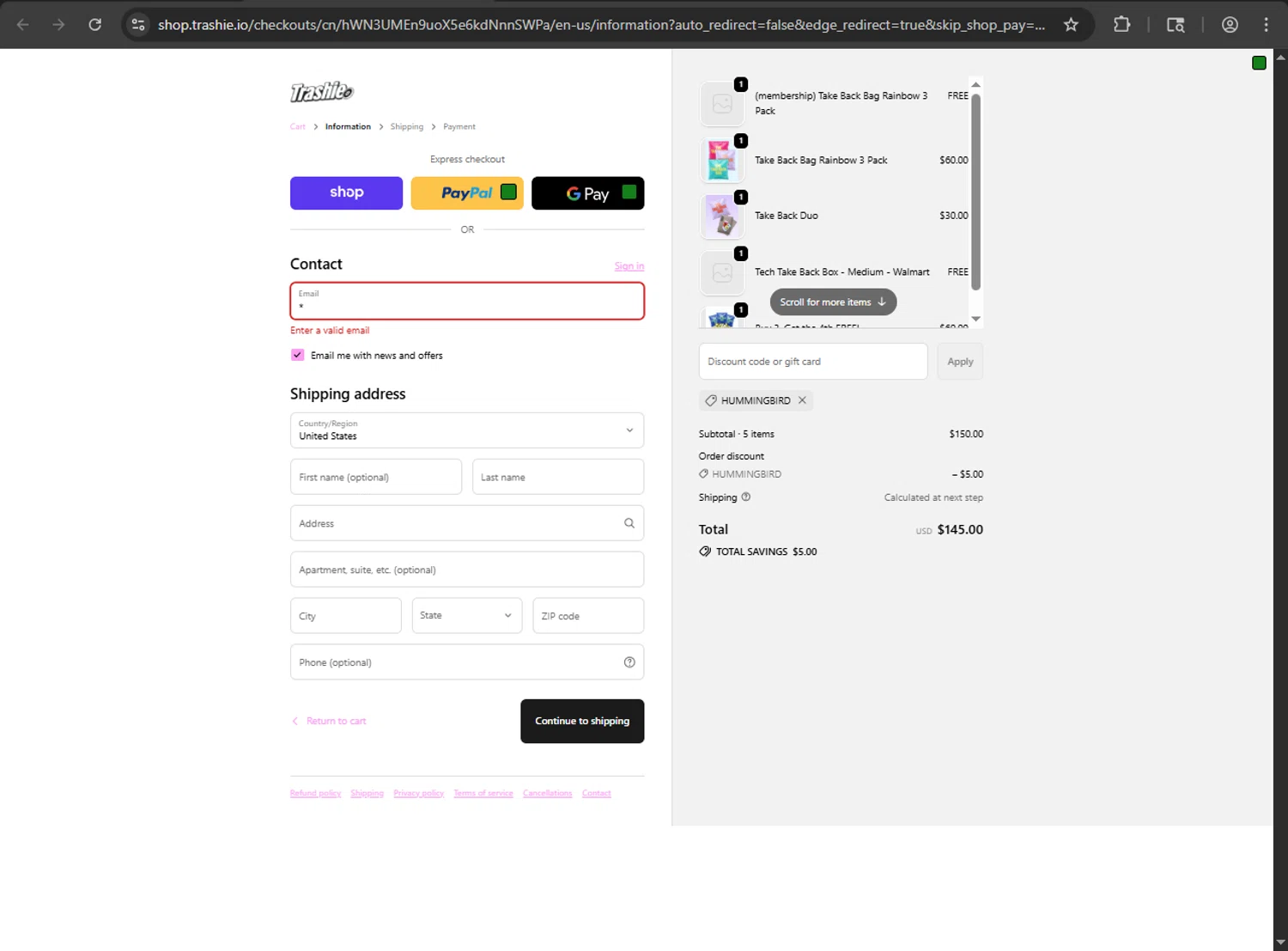1288x951 pixels.
Task: Select the Payment breadcrumb step
Action: pyautogui.click(x=459, y=126)
